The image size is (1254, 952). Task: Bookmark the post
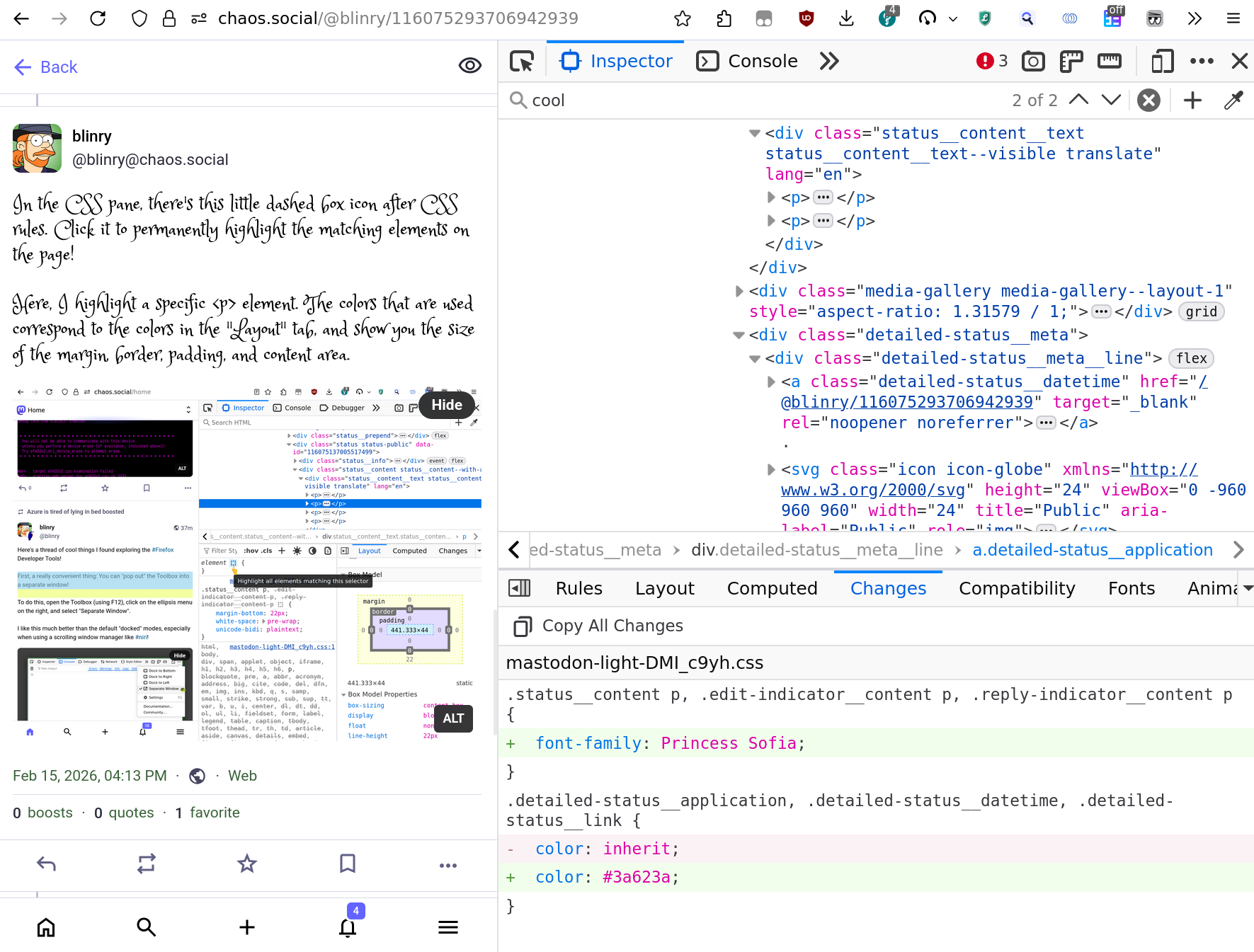pos(347,864)
